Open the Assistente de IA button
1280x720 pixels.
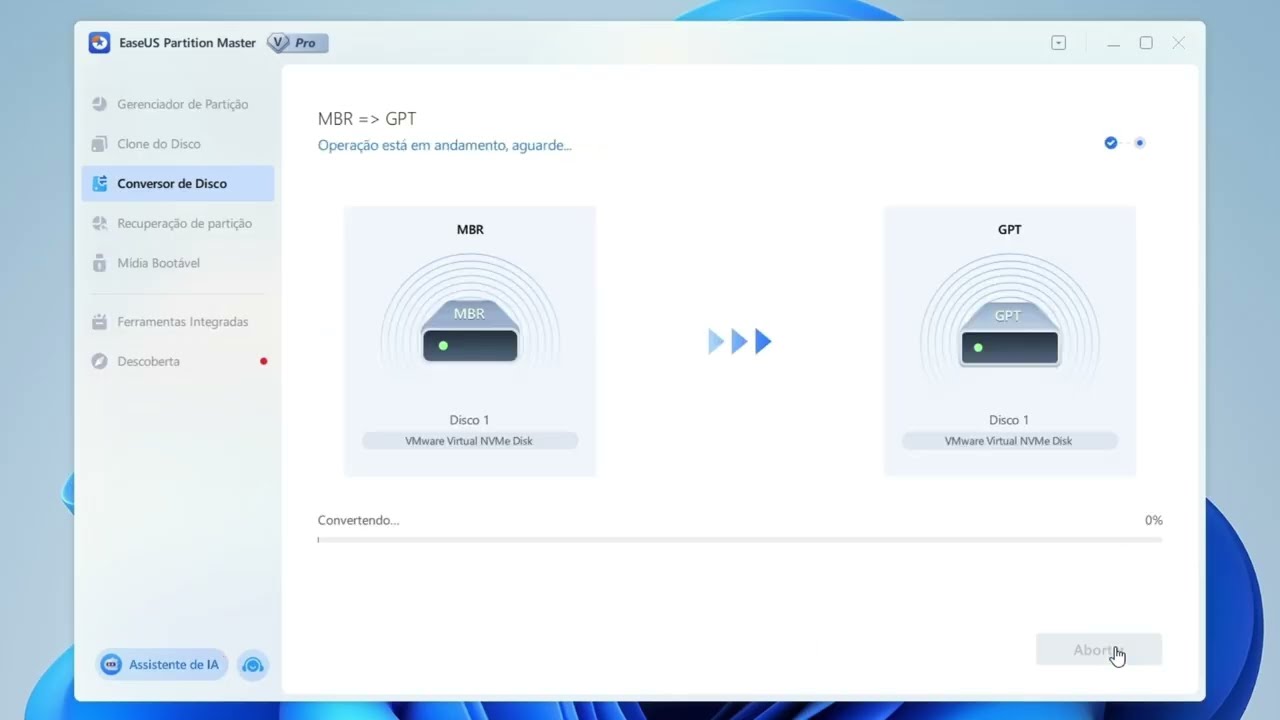pos(162,664)
